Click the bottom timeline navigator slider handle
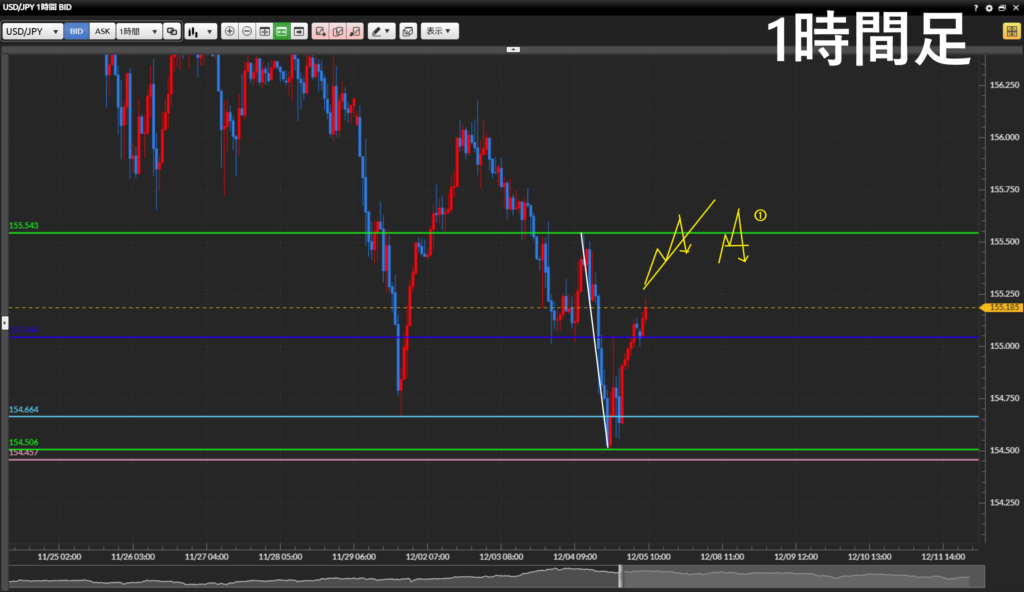Image resolution: width=1024 pixels, height=592 pixels. click(x=619, y=576)
